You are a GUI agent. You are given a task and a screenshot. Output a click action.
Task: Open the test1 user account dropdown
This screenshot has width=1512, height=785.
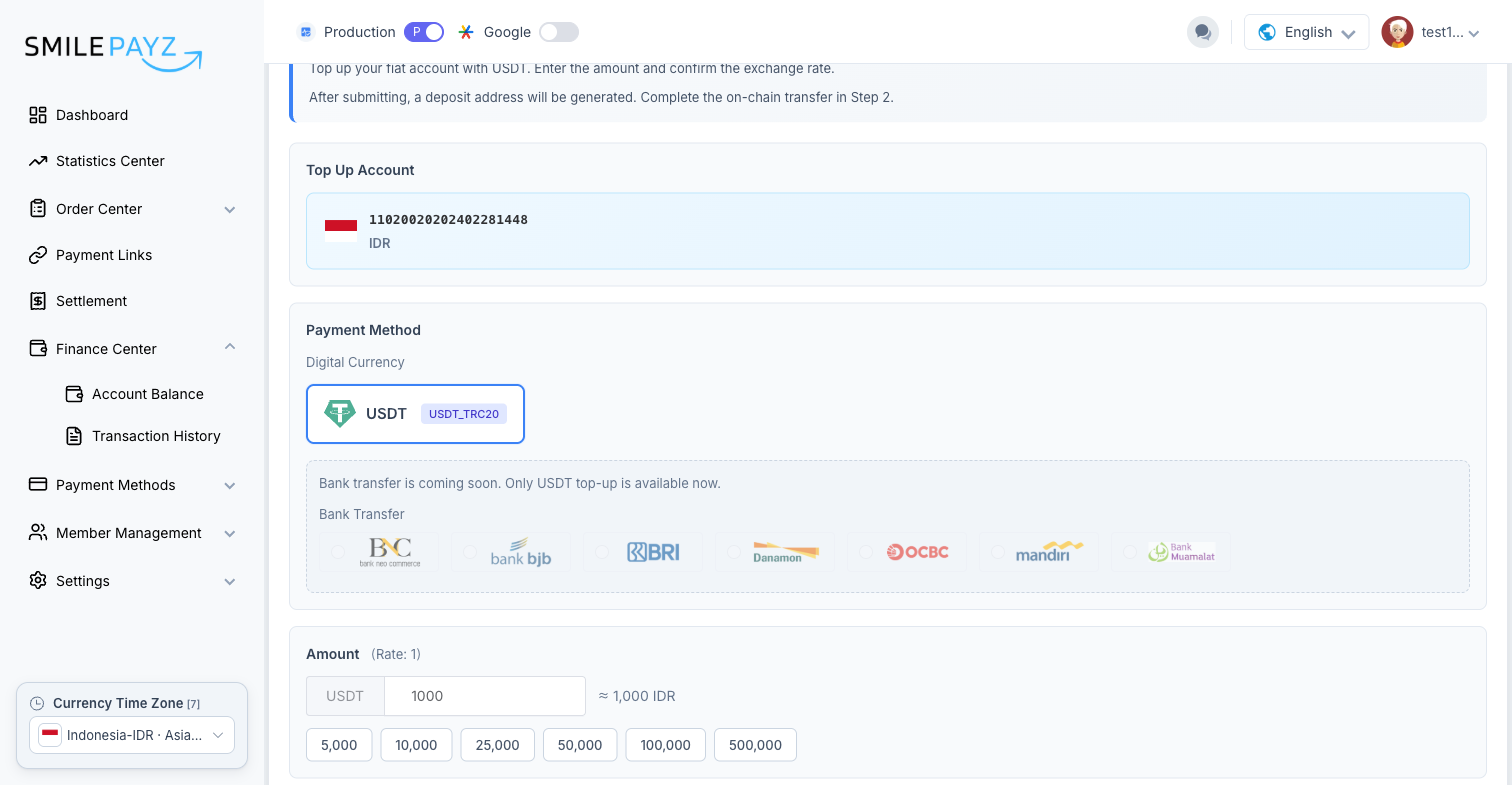pos(1431,32)
